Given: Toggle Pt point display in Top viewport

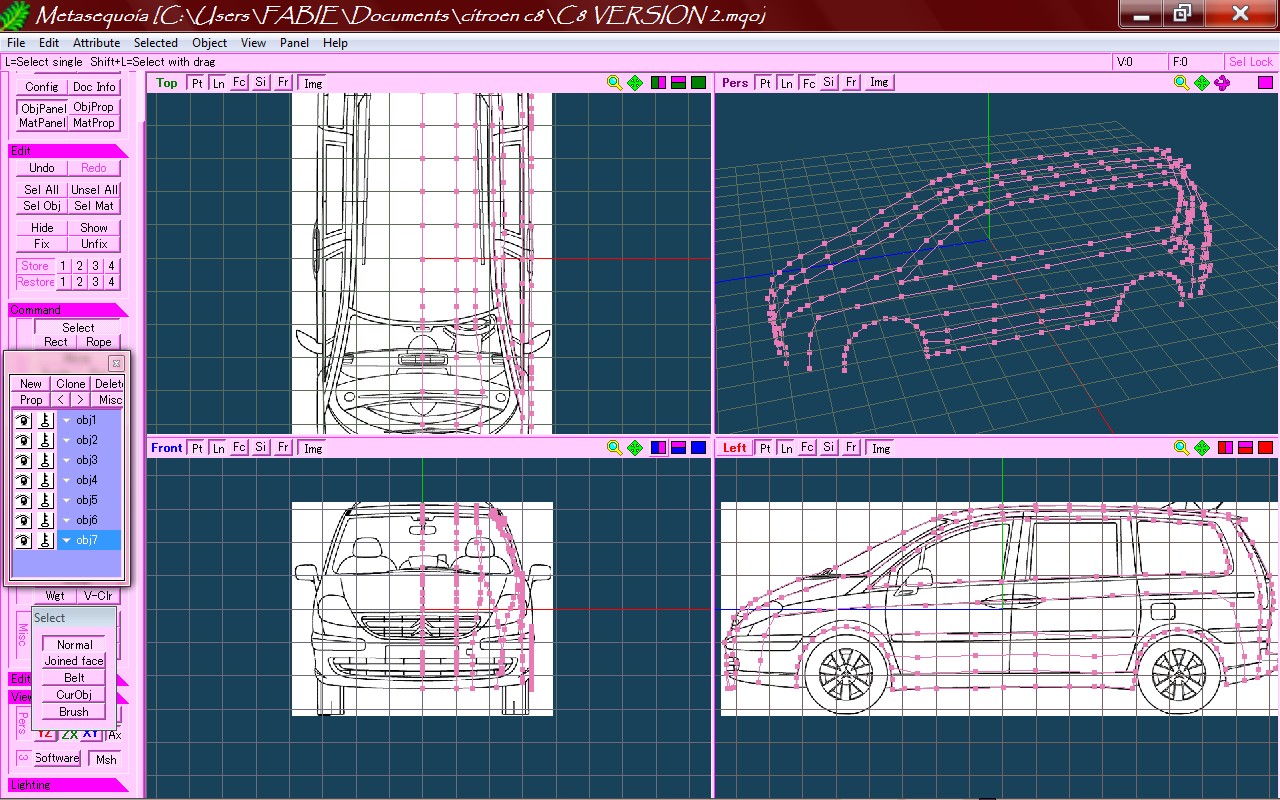Looking at the screenshot, I should tap(197, 83).
